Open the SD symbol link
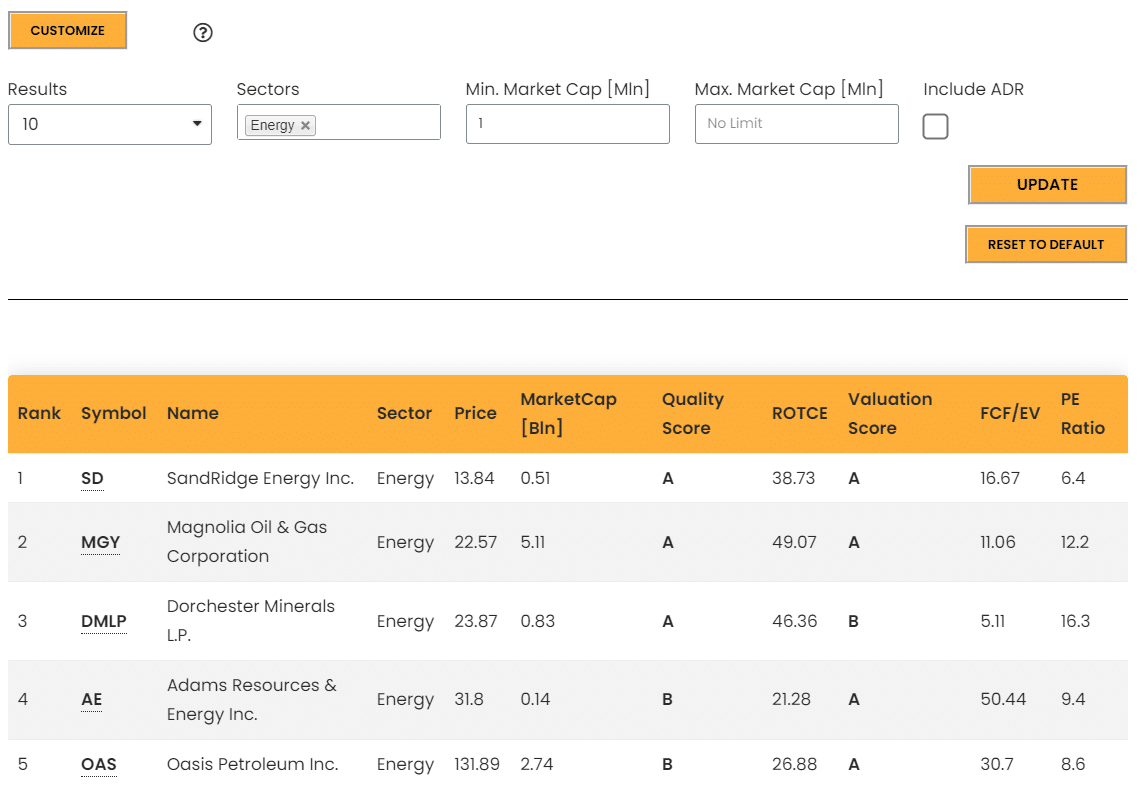Image resolution: width=1144 pixels, height=787 pixels. pos(92,478)
